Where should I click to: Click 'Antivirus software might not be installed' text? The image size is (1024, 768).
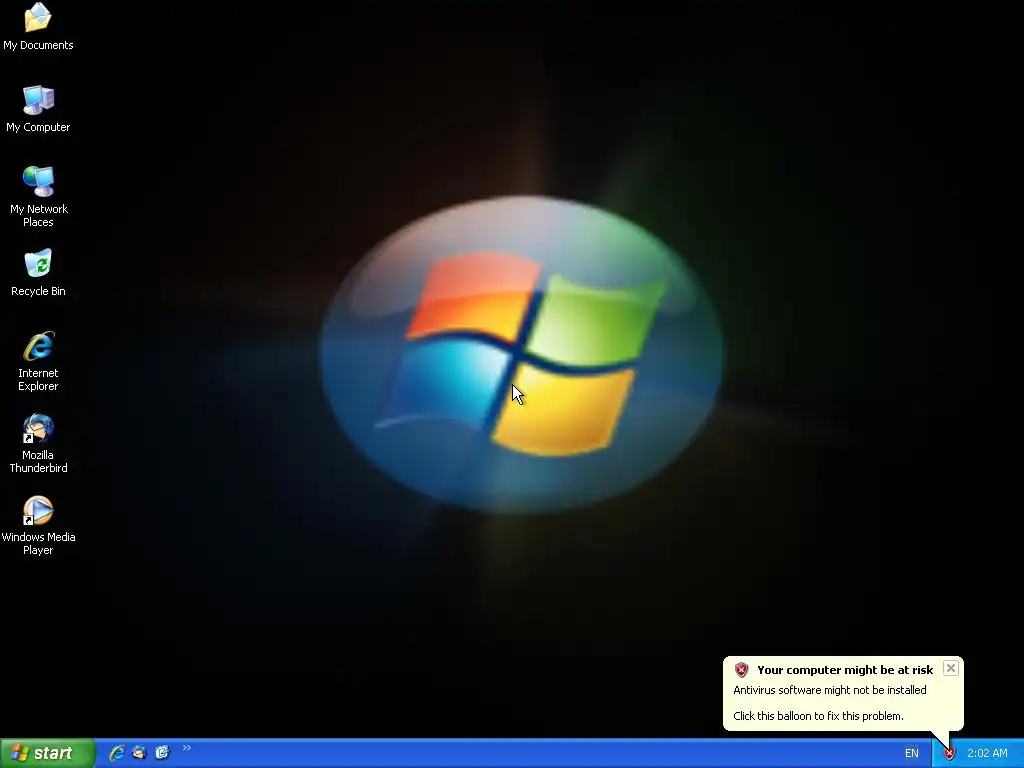pyautogui.click(x=829, y=690)
